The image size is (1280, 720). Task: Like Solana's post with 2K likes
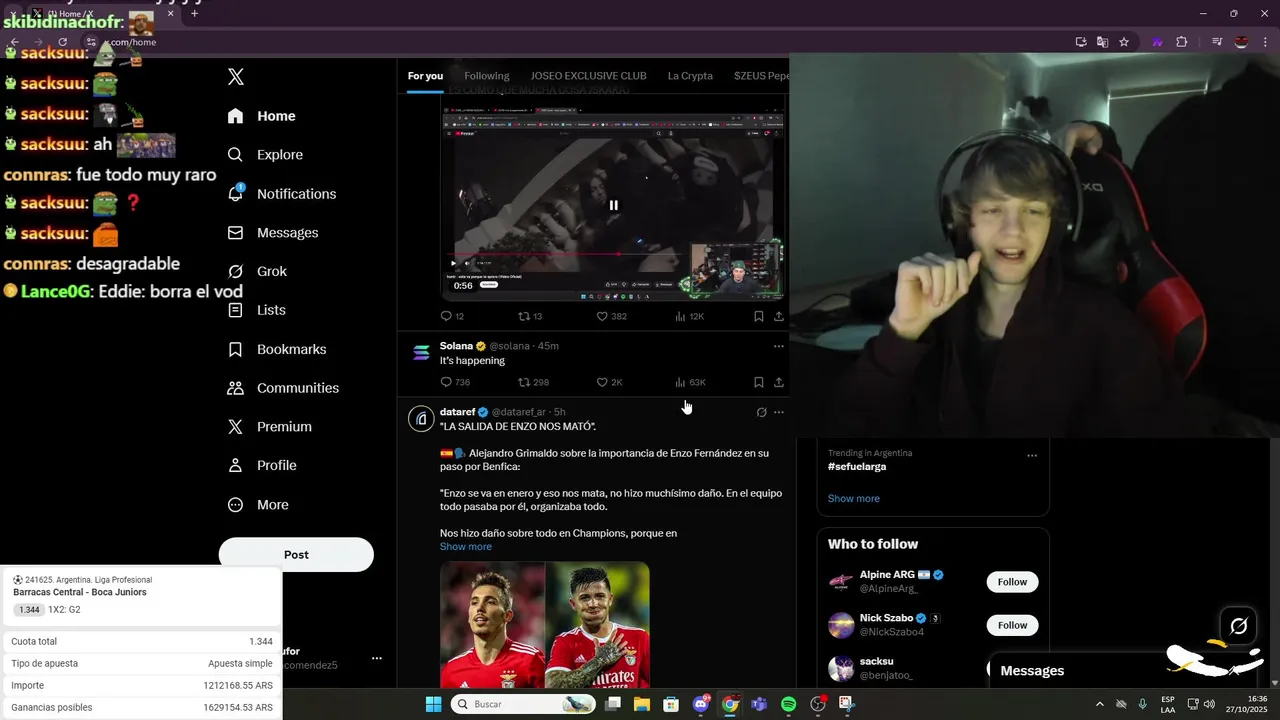609,382
